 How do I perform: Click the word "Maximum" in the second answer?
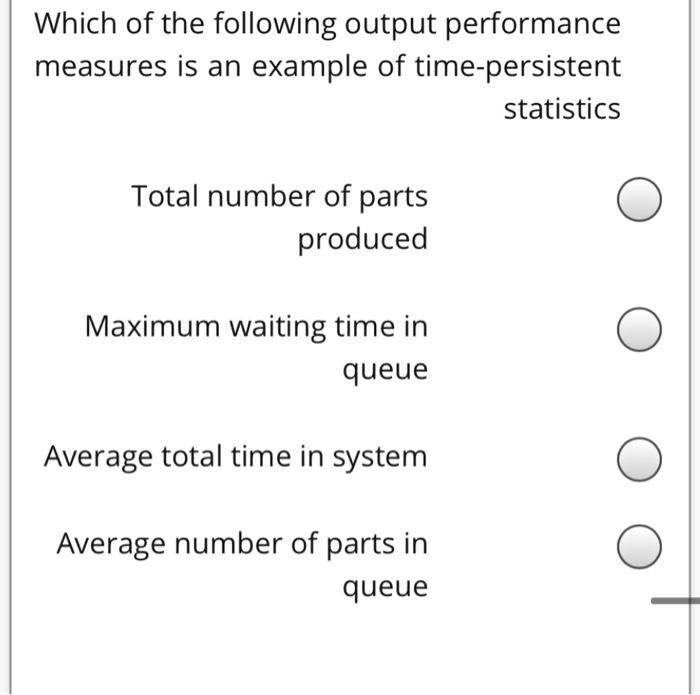[x=152, y=326]
